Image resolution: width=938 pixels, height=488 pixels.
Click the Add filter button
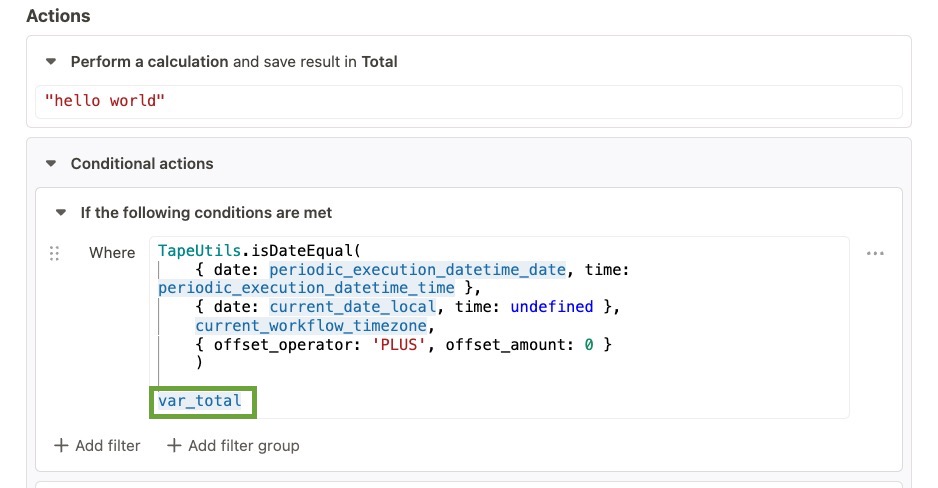click(97, 446)
